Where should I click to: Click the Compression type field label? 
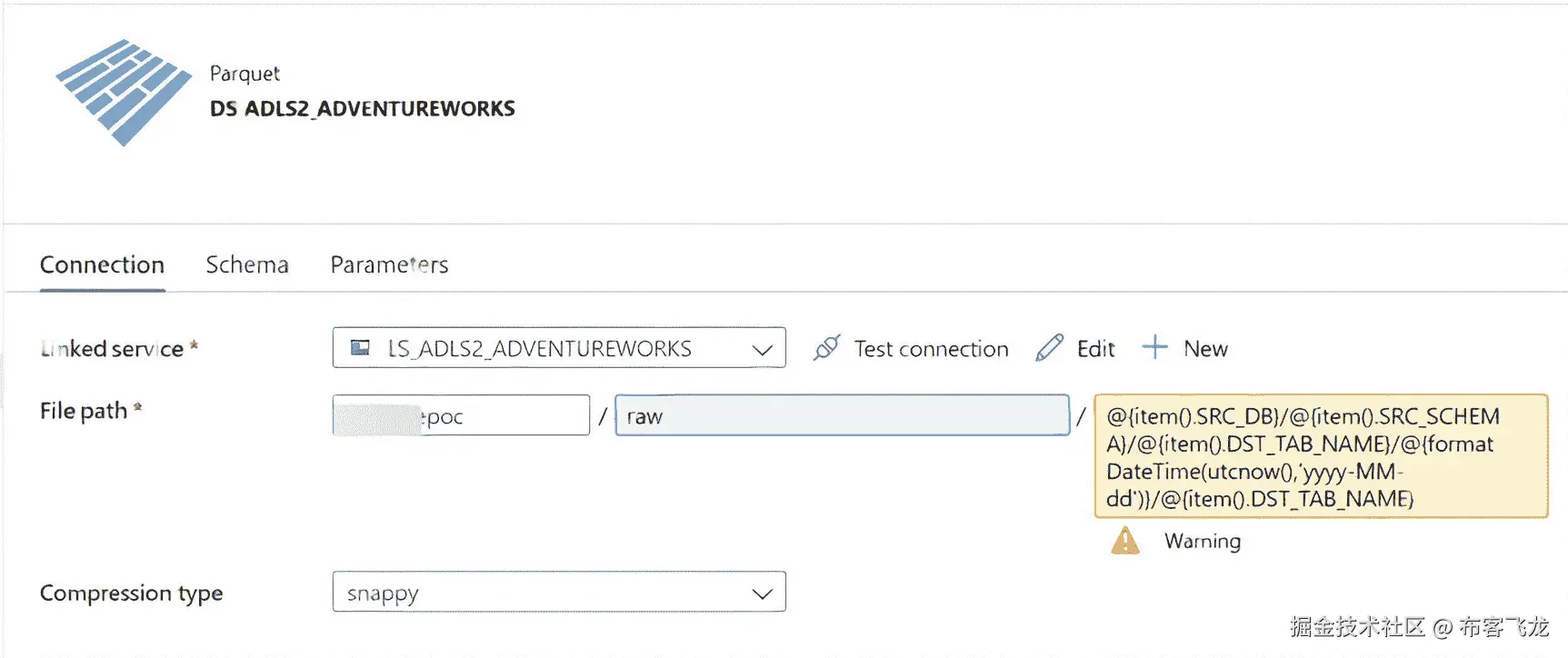(x=131, y=593)
